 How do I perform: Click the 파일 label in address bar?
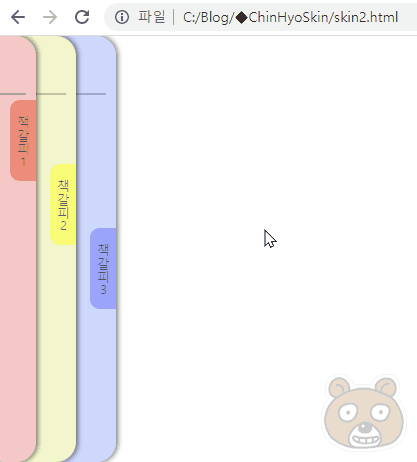[152, 17]
